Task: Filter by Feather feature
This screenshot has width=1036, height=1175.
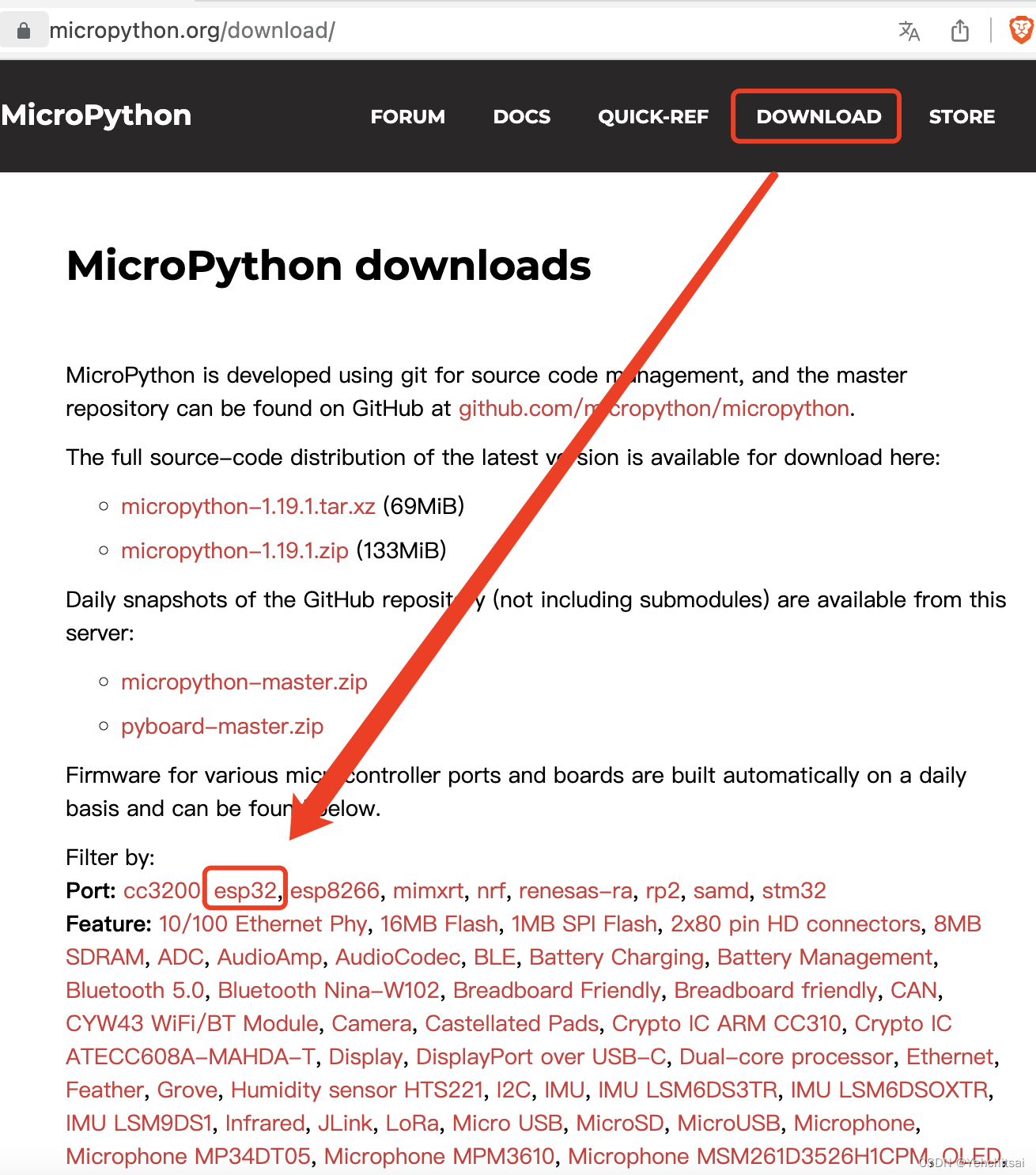Action: pyautogui.click(x=105, y=1090)
